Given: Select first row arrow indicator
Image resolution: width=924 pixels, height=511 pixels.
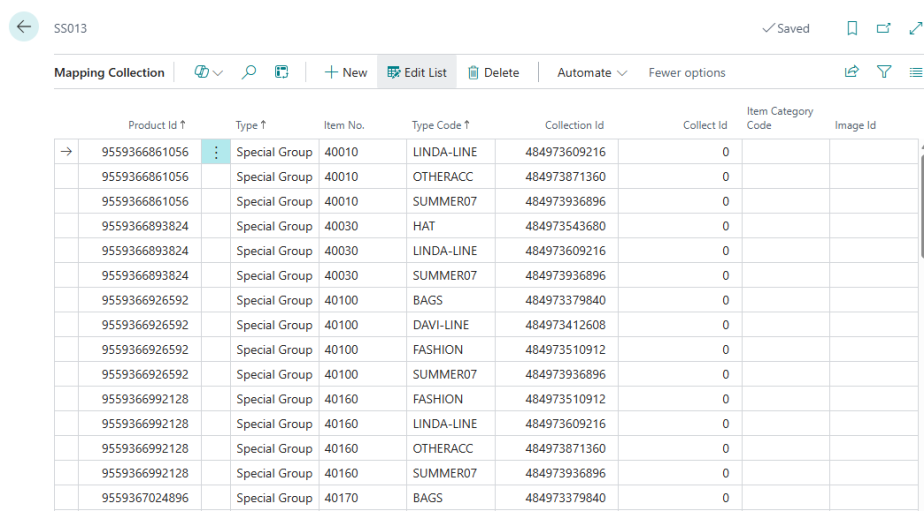Looking at the screenshot, I should (66, 152).
